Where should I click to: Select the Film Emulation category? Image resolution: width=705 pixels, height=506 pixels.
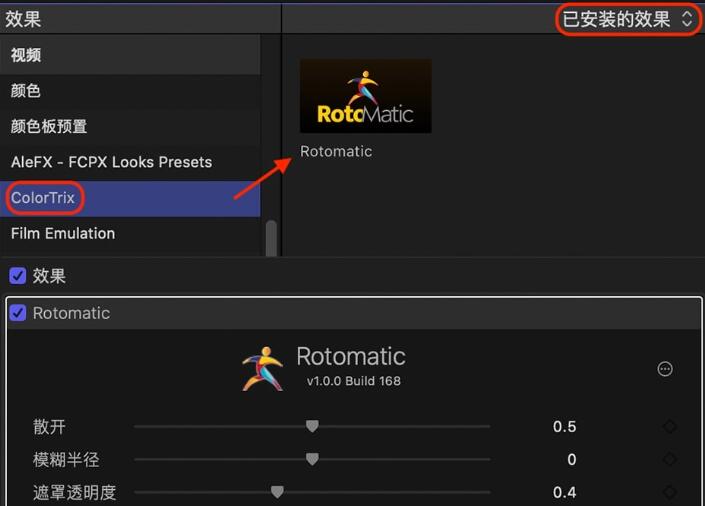pos(130,233)
